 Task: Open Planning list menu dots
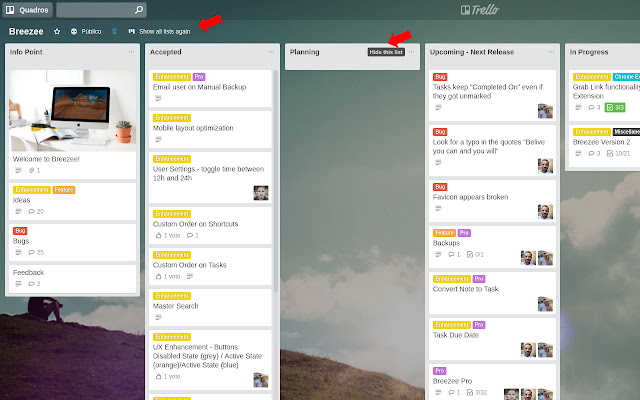(411, 52)
